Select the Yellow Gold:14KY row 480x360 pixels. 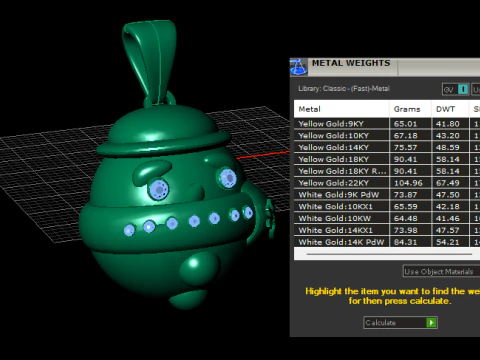click(x=387, y=147)
